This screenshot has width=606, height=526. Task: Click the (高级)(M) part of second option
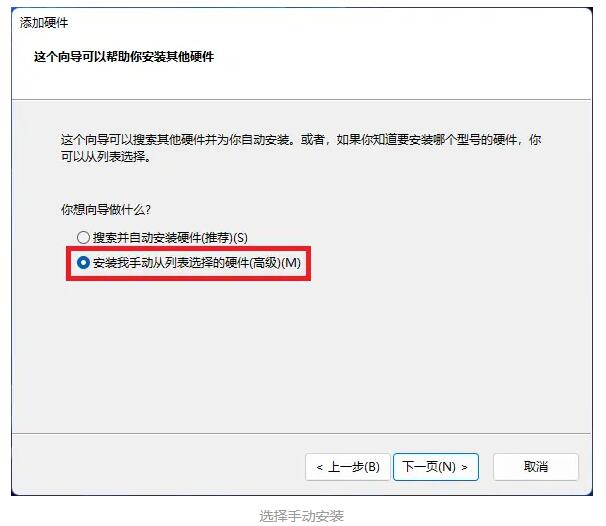(x=275, y=263)
